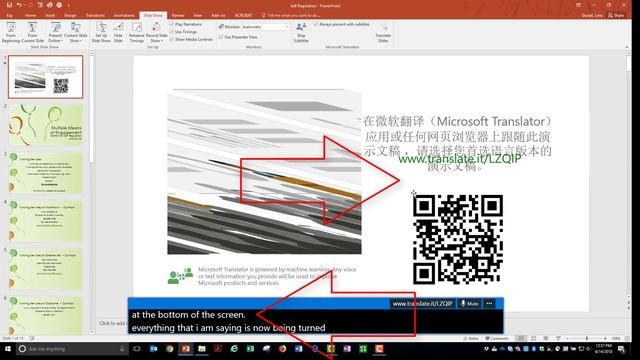Open Internet Explorer from taskbar
The width and height of the screenshot is (640, 360).
[234, 349]
